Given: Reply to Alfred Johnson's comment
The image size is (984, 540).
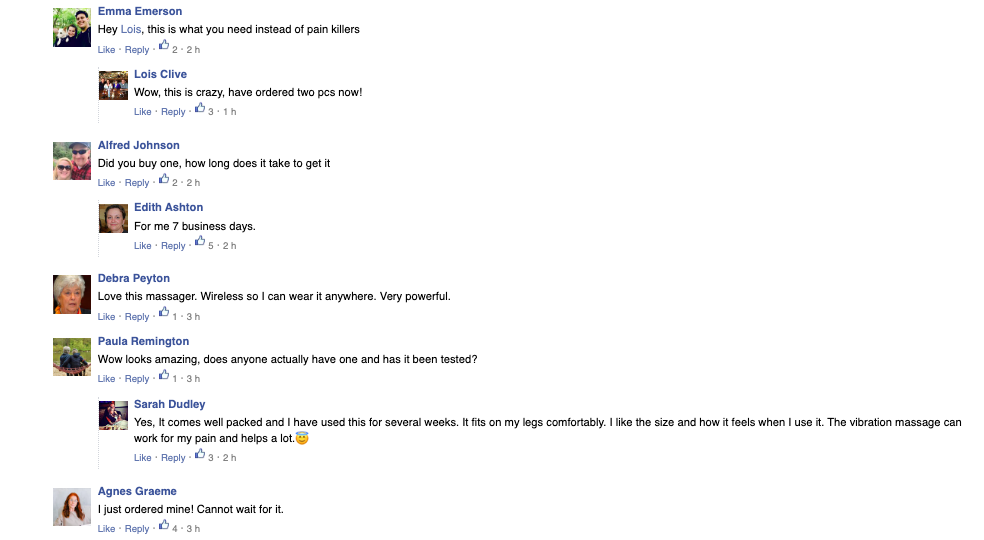Looking at the screenshot, I should 137,183.
